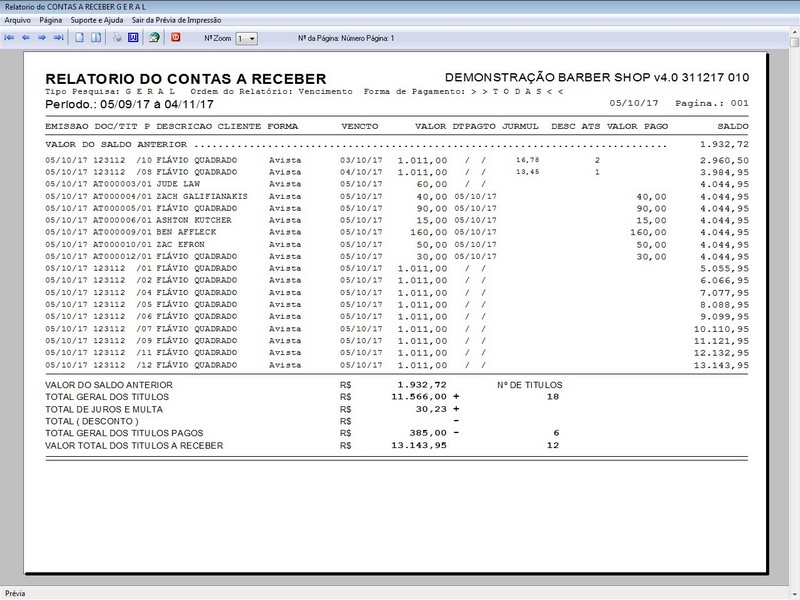800x600 pixels.
Task: Click the ASHTON KUTCHER client name
Action: click(194, 220)
